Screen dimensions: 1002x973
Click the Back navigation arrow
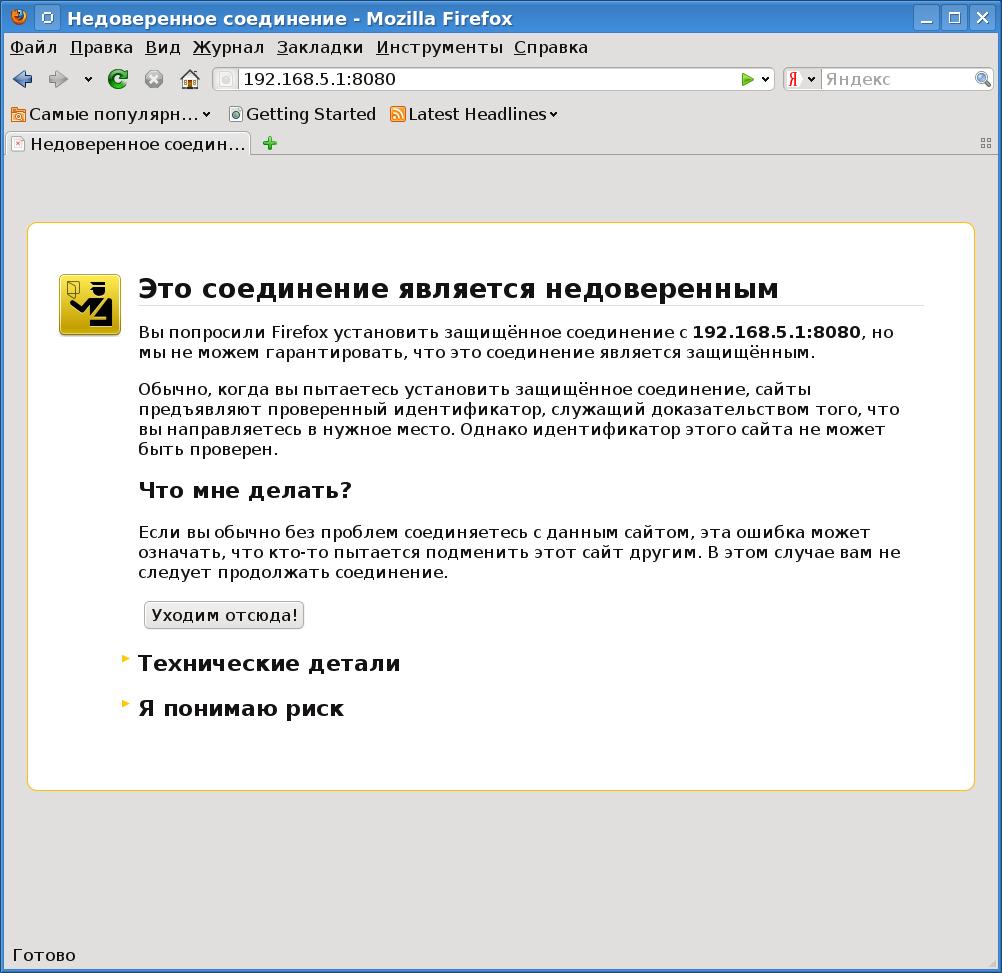pos(23,79)
